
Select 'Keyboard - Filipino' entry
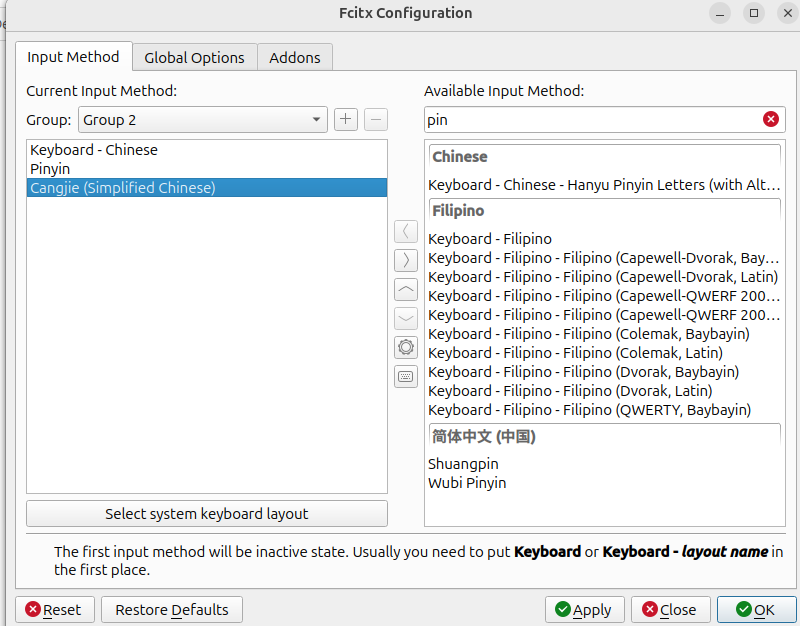pyautogui.click(x=605, y=239)
